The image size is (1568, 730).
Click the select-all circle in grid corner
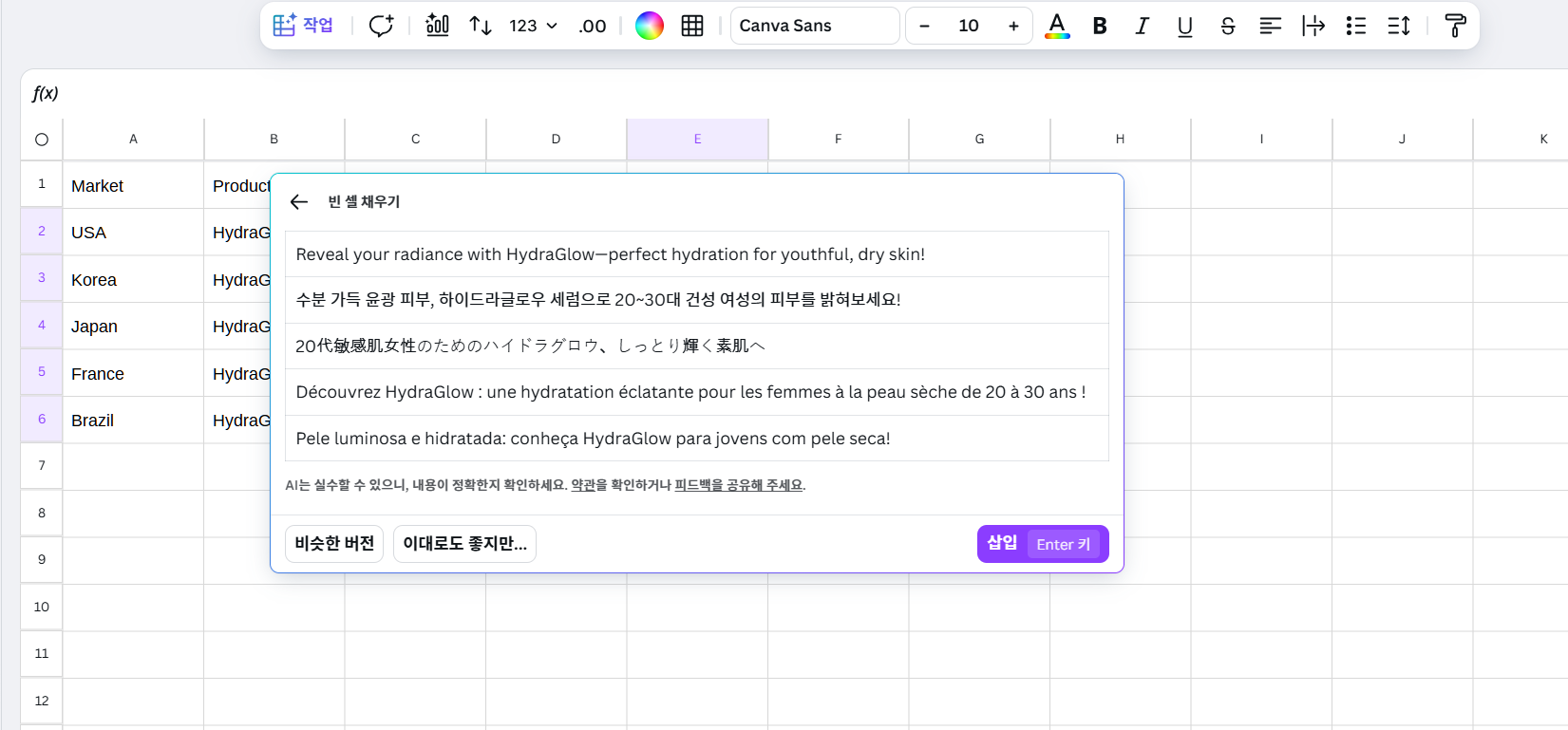tap(42, 140)
